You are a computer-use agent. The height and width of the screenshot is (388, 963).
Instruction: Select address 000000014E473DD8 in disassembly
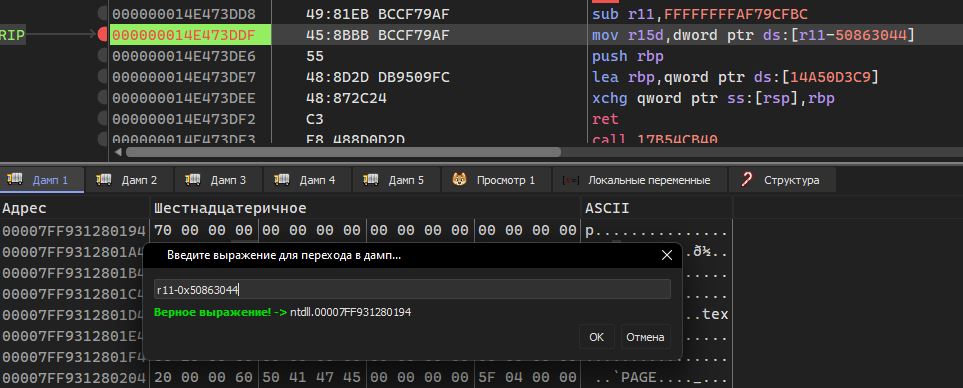(184, 14)
